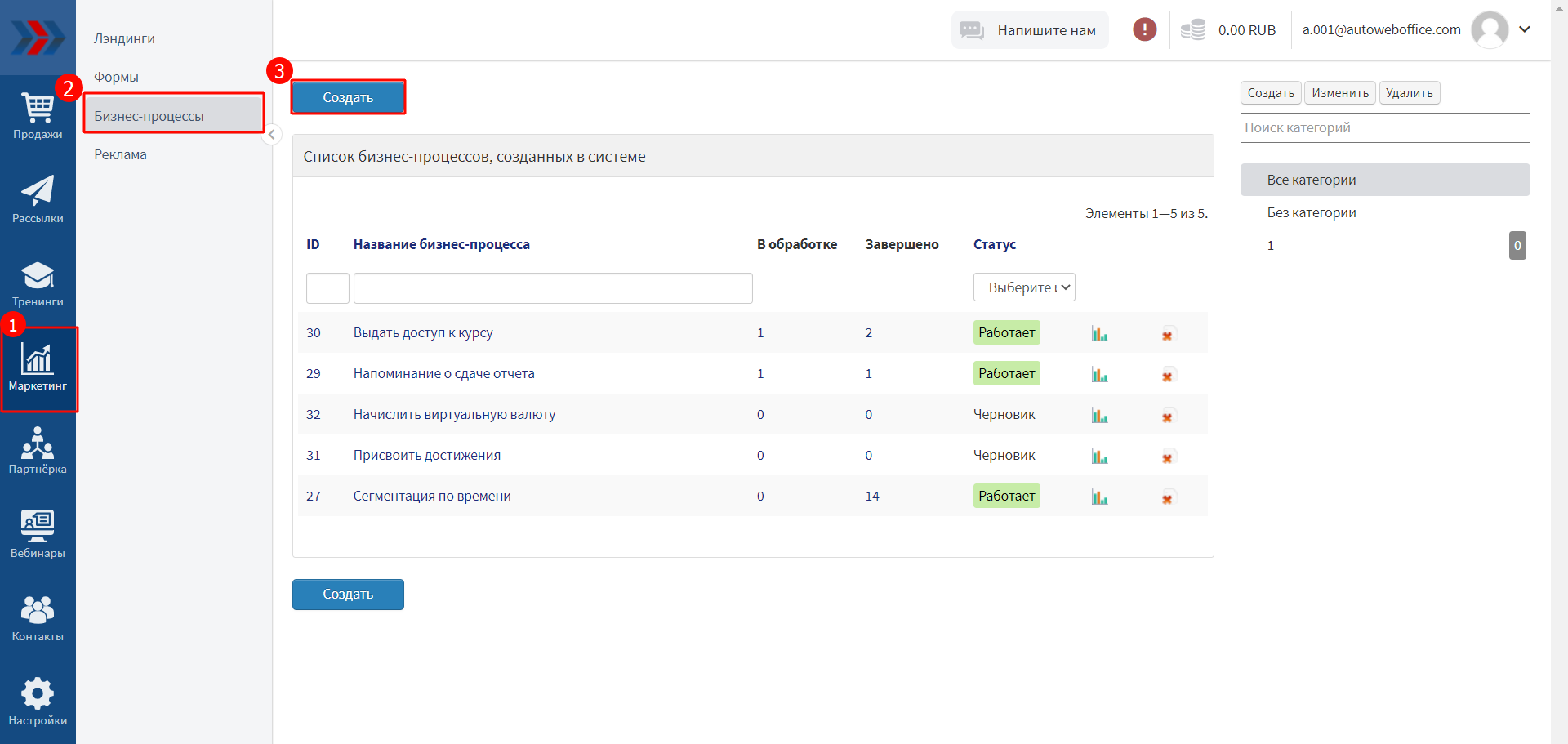Delete process Начислить виртуальную валюту

coord(1168,416)
